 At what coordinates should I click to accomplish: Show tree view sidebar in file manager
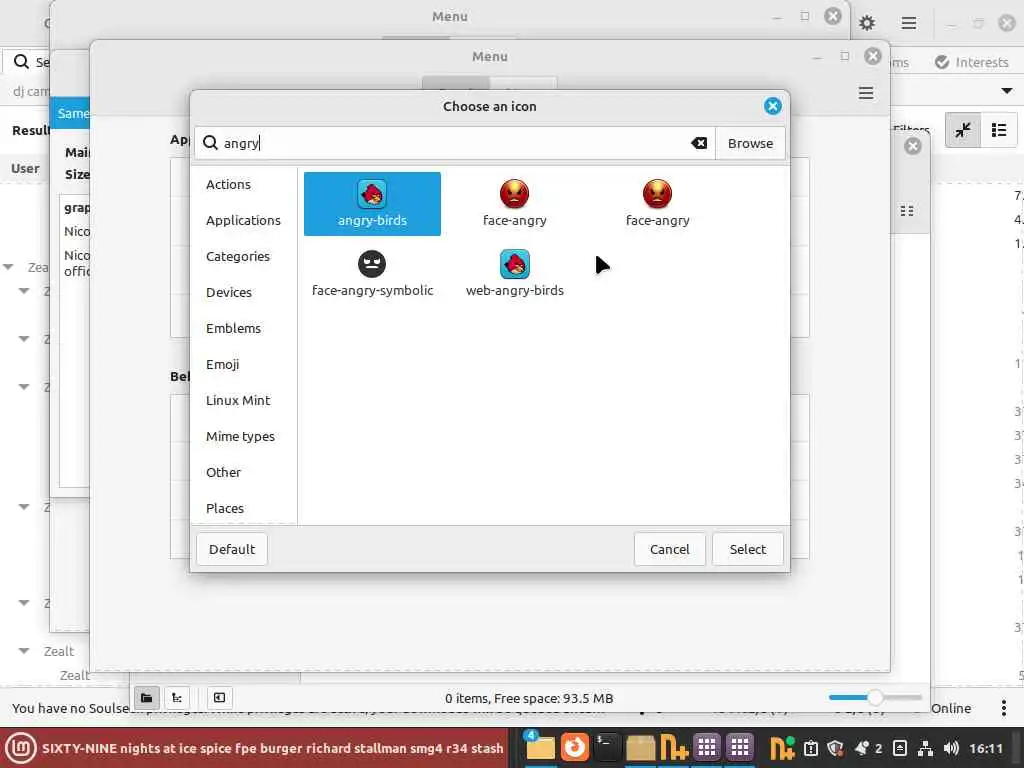pyautogui.click(x=177, y=698)
